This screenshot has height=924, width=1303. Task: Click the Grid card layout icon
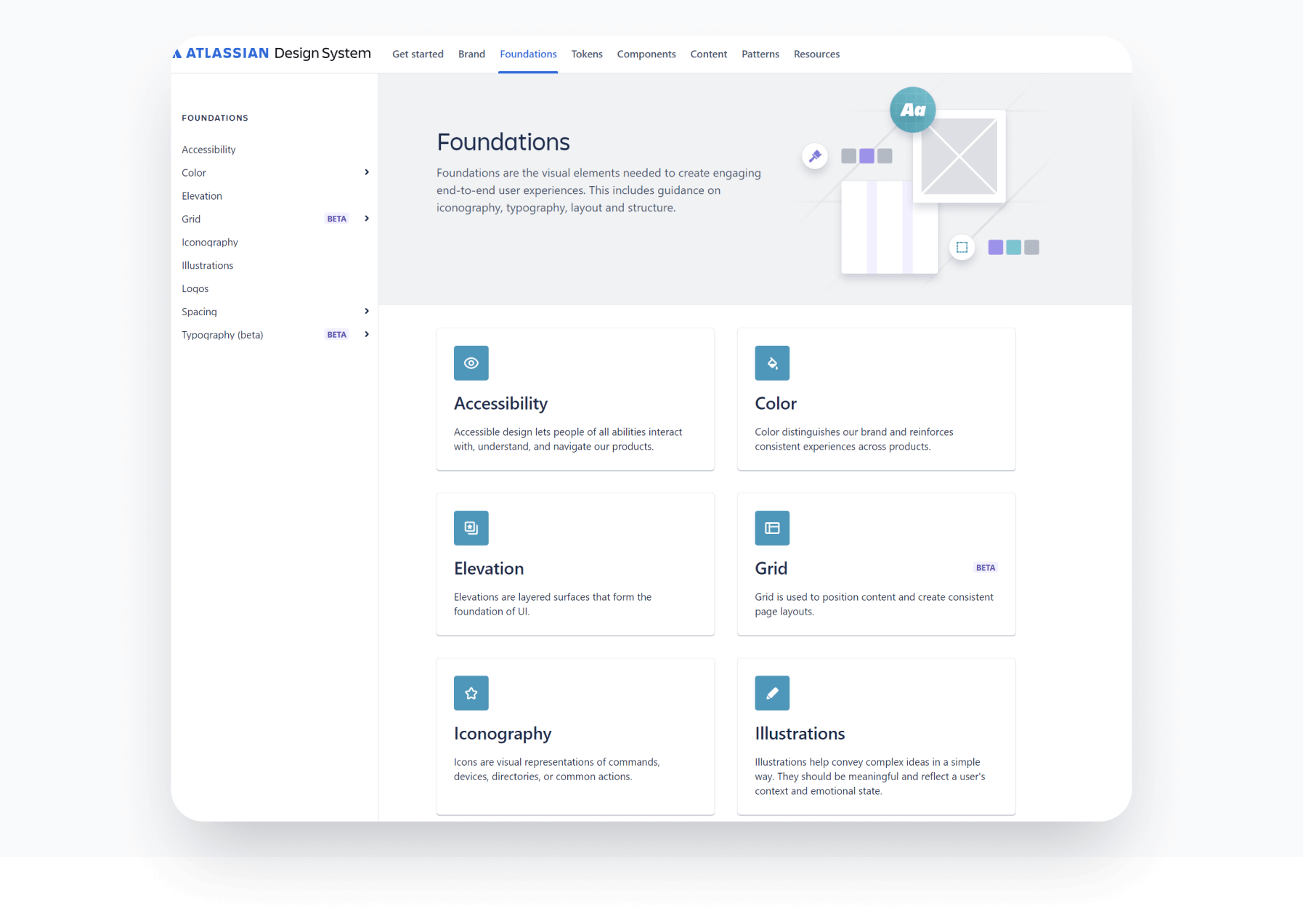click(x=771, y=528)
